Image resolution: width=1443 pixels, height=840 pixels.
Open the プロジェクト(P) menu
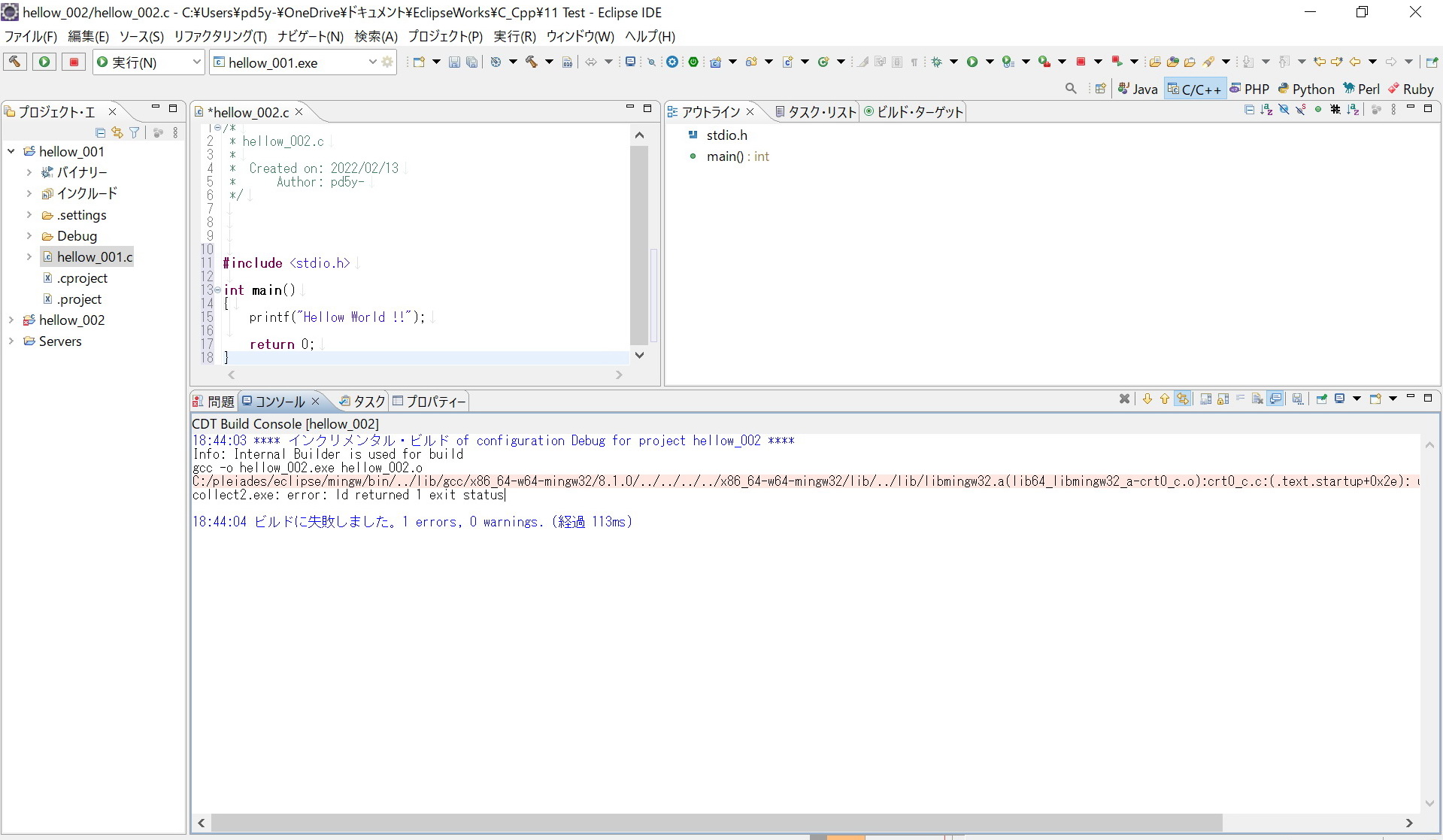click(x=445, y=36)
